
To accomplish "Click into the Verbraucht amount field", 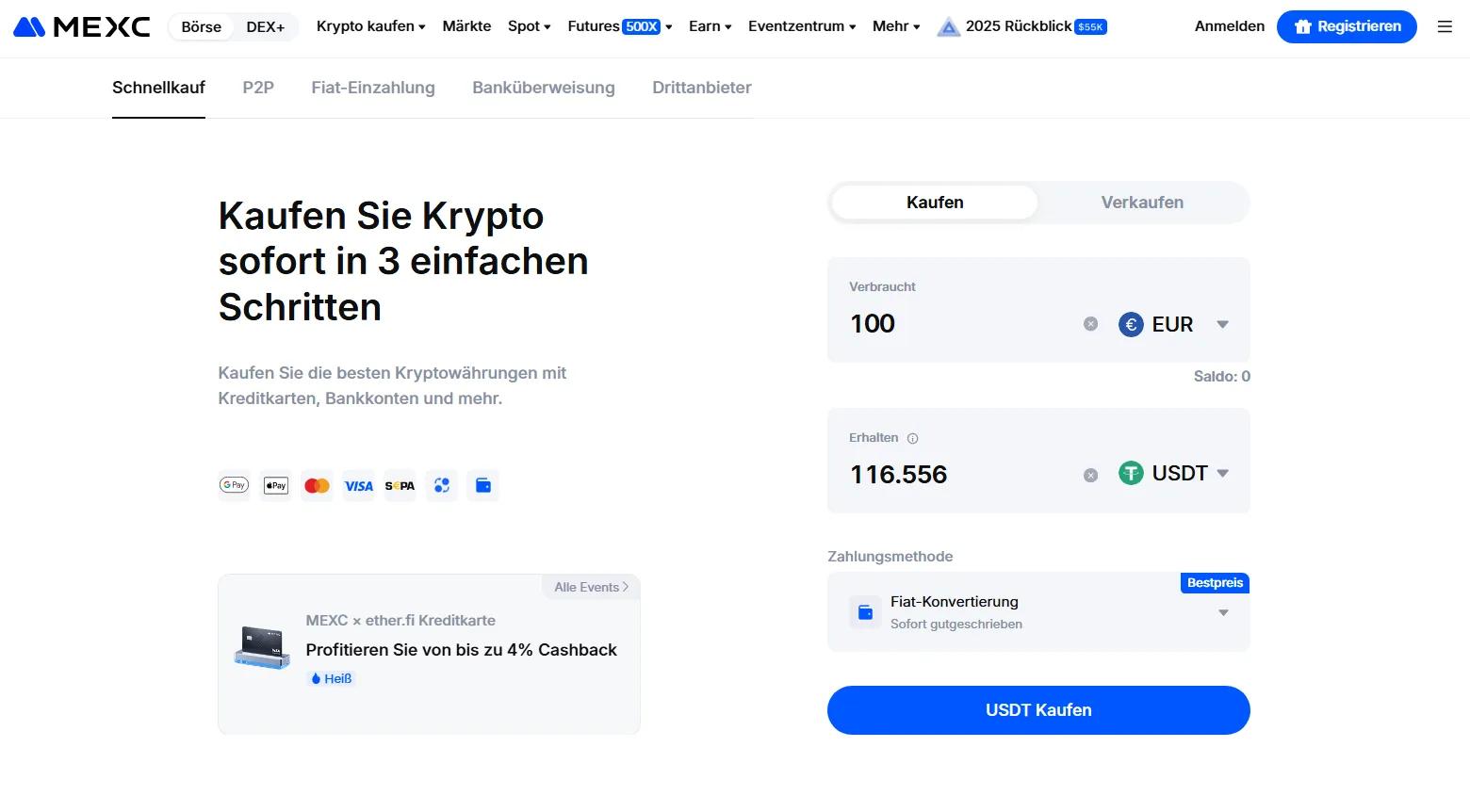I will [961, 324].
